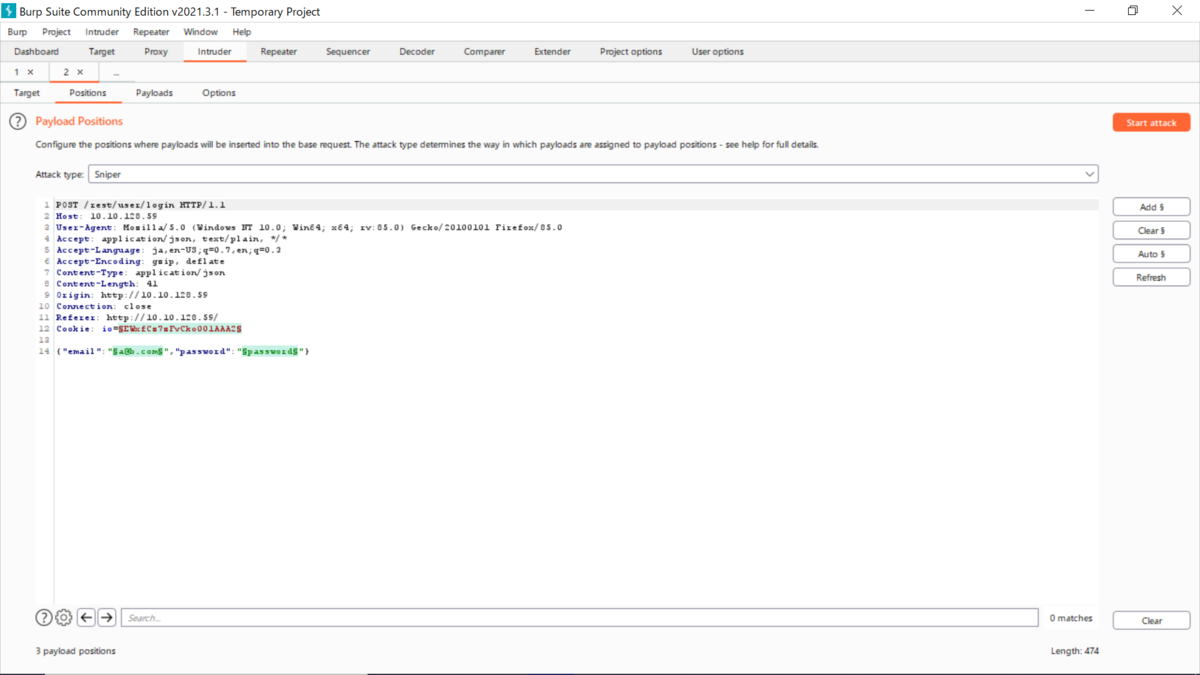Click the Host header line
The image size is (1200, 675).
pyautogui.click(x=106, y=216)
